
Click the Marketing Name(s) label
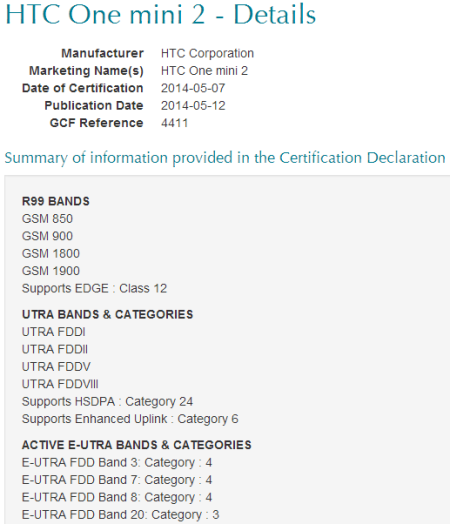[86, 71]
